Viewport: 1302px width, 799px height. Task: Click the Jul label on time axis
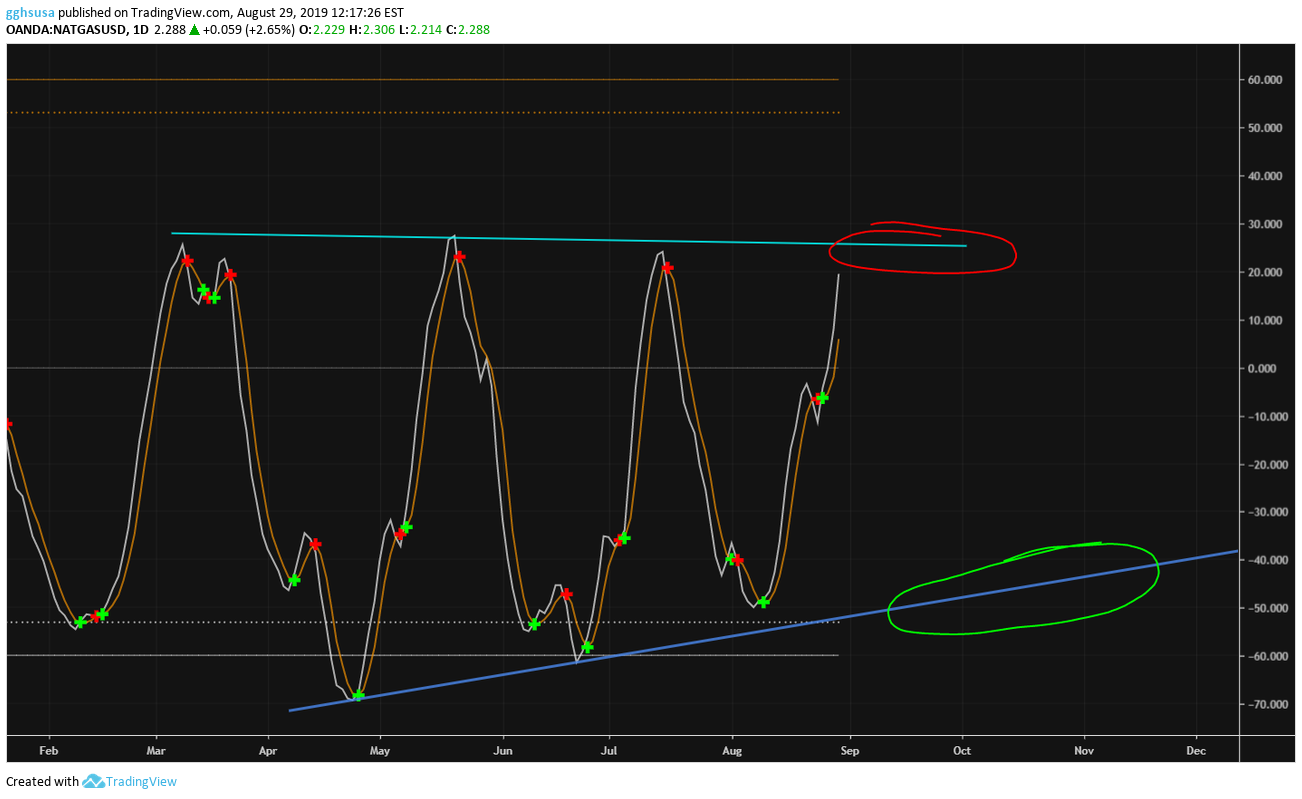point(608,749)
